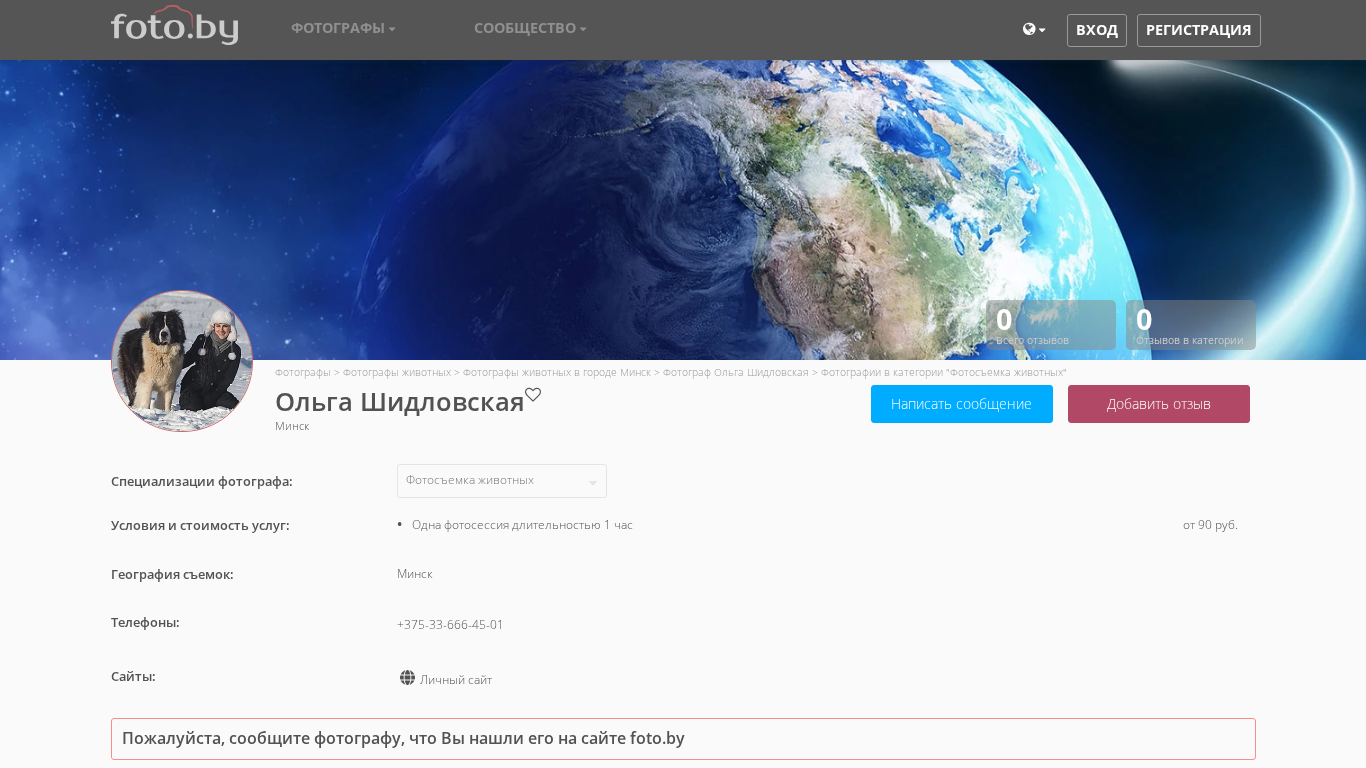Expand the Фотосъемка животных specialization dropdown
Image resolution: width=1366 pixels, height=768 pixels.
click(502, 481)
